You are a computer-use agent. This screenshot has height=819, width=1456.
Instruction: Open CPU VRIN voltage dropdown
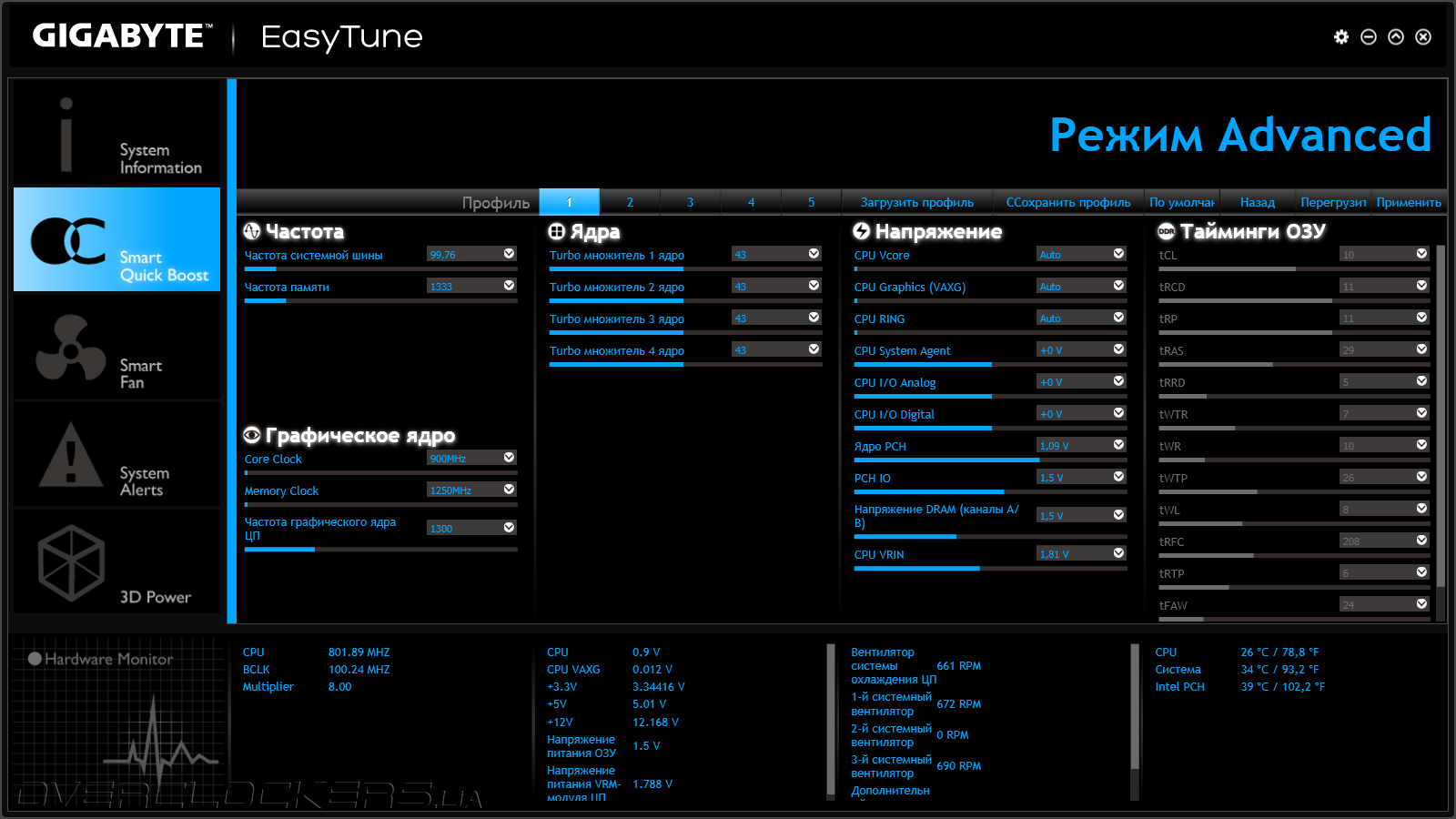pyautogui.click(x=1081, y=553)
